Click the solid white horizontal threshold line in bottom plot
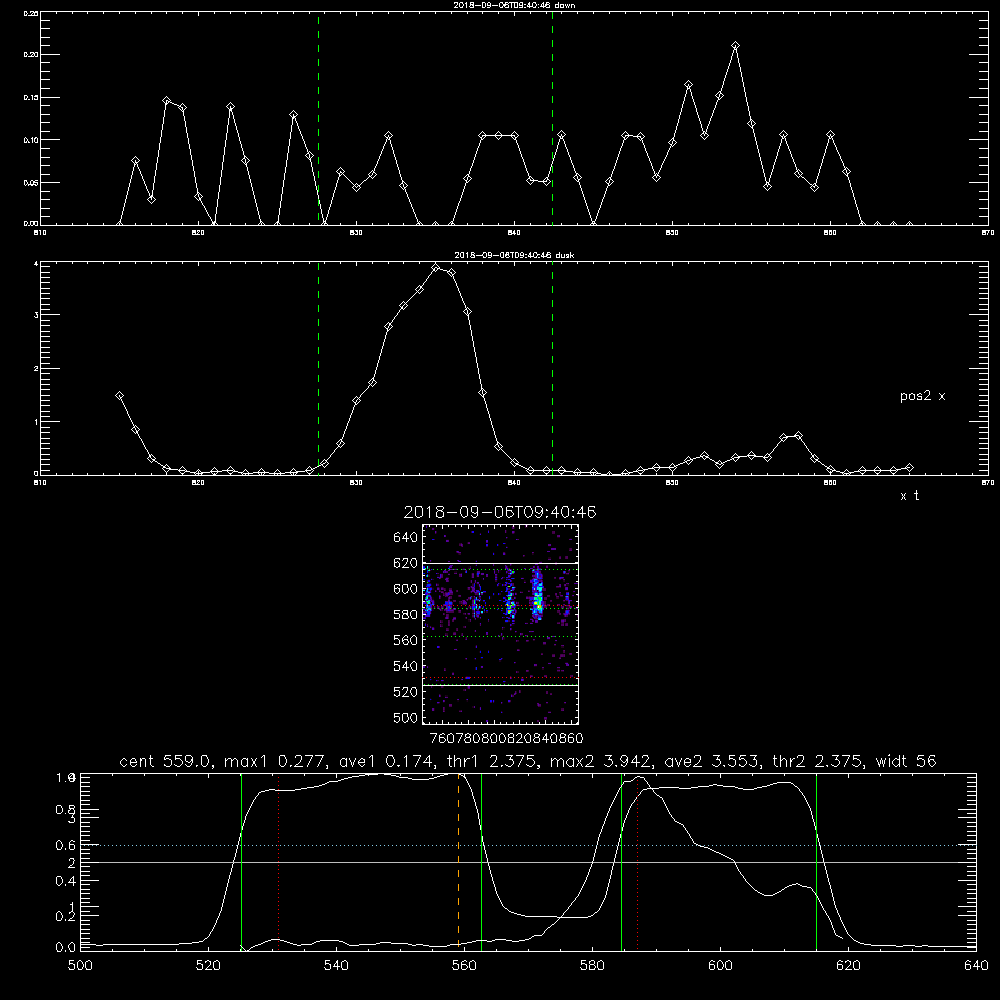This screenshot has width=1000, height=1000. [x=528, y=862]
